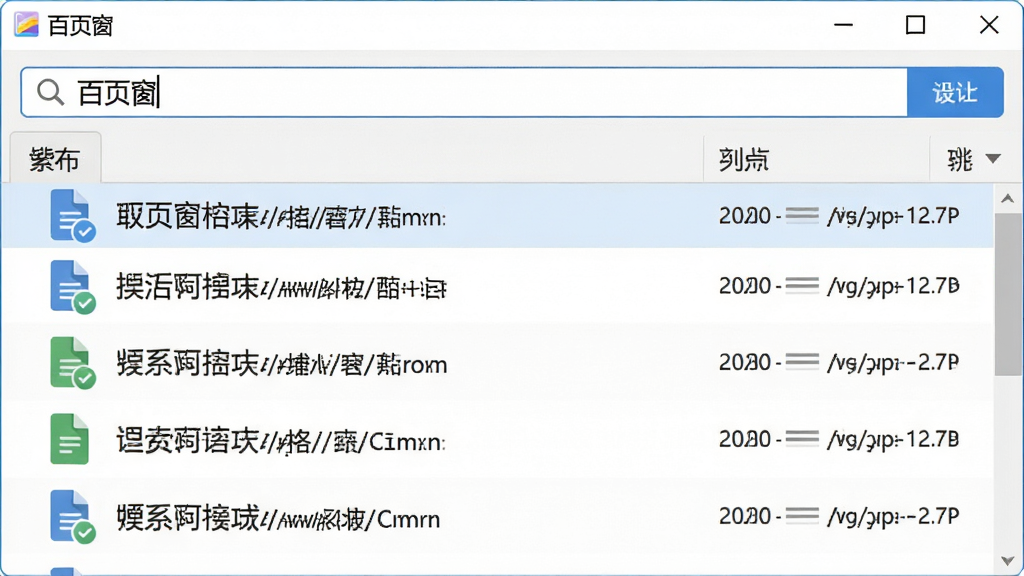Click the 2.7P value in the fifth row
This screenshot has width=1024, height=576.
pos(938,516)
